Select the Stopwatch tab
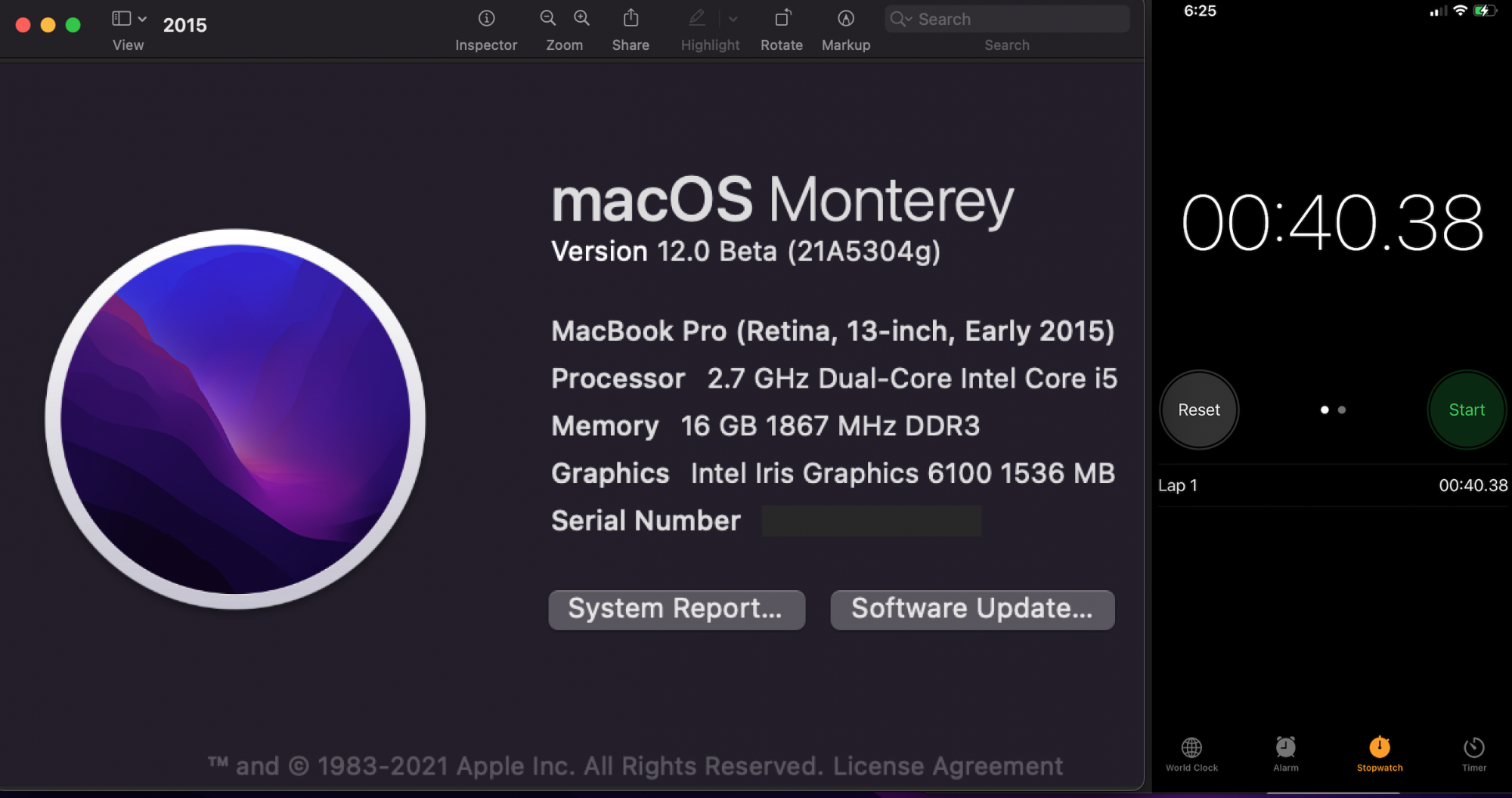This screenshot has height=798, width=1512. [x=1380, y=754]
